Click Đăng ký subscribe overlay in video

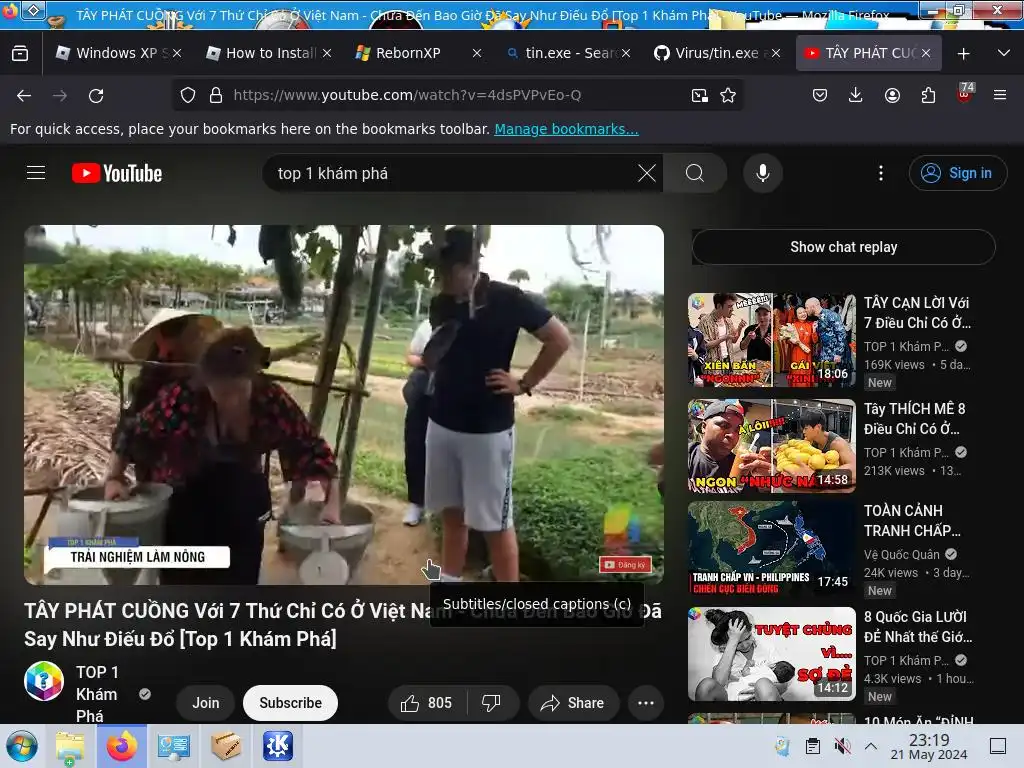625,564
